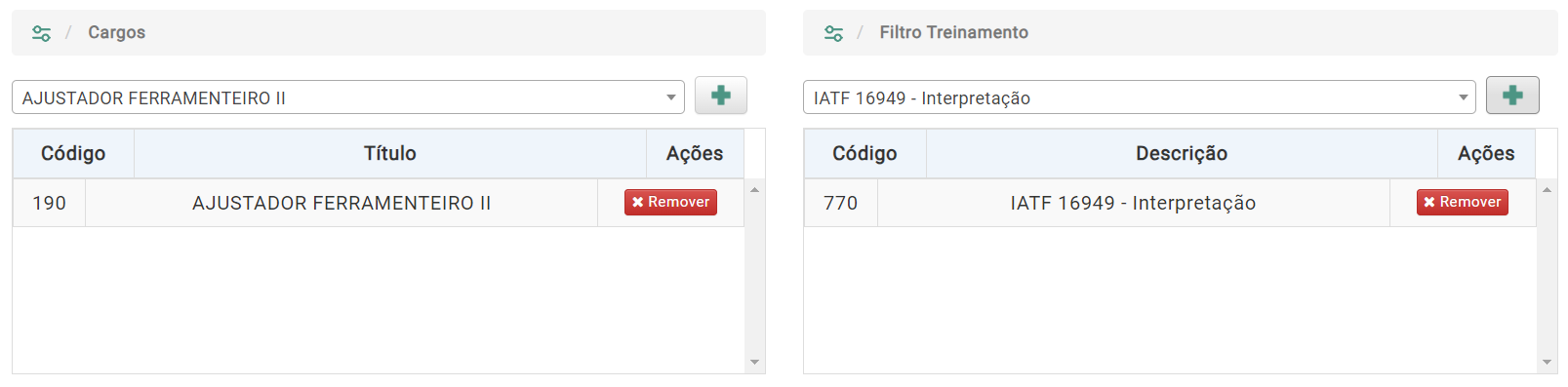
Task: Click the Descrição column header
Action: click(x=1182, y=153)
